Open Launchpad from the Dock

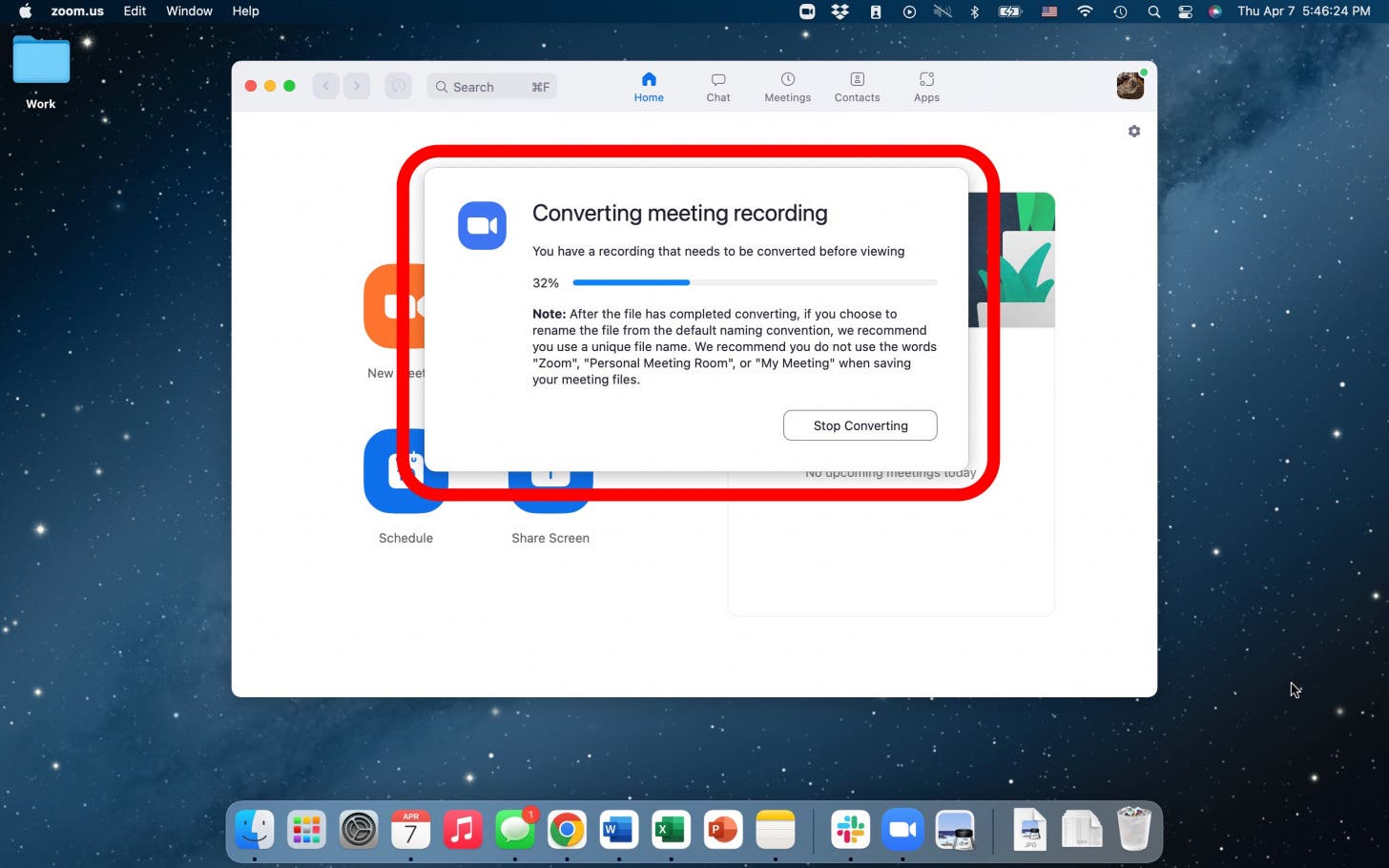click(306, 830)
